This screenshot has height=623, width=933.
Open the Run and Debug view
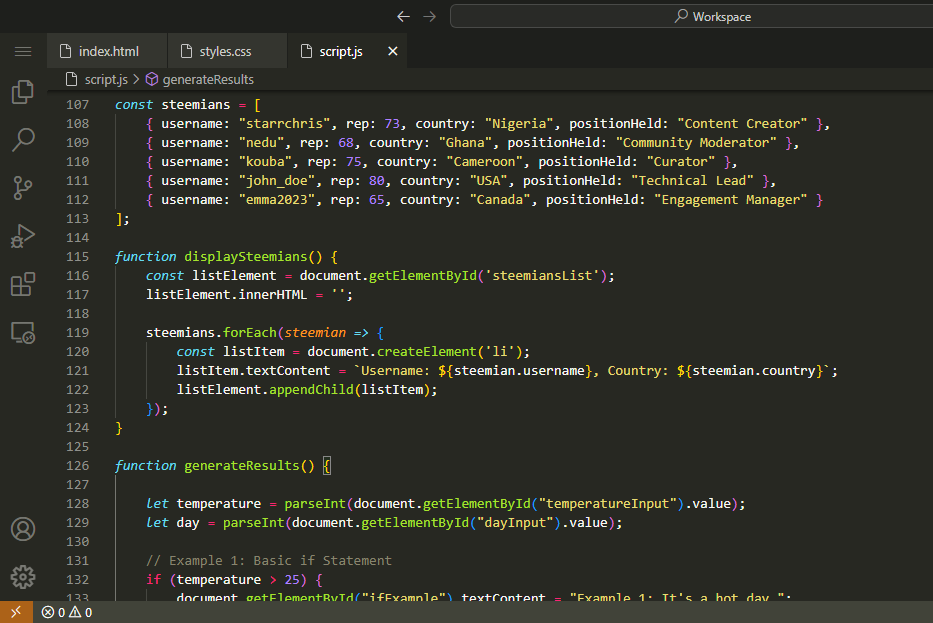click(x=23, y=236)
